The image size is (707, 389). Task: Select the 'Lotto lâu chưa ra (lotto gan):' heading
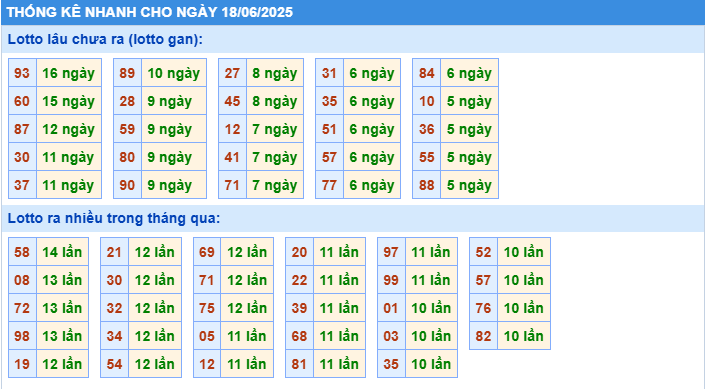click(105, 39)
